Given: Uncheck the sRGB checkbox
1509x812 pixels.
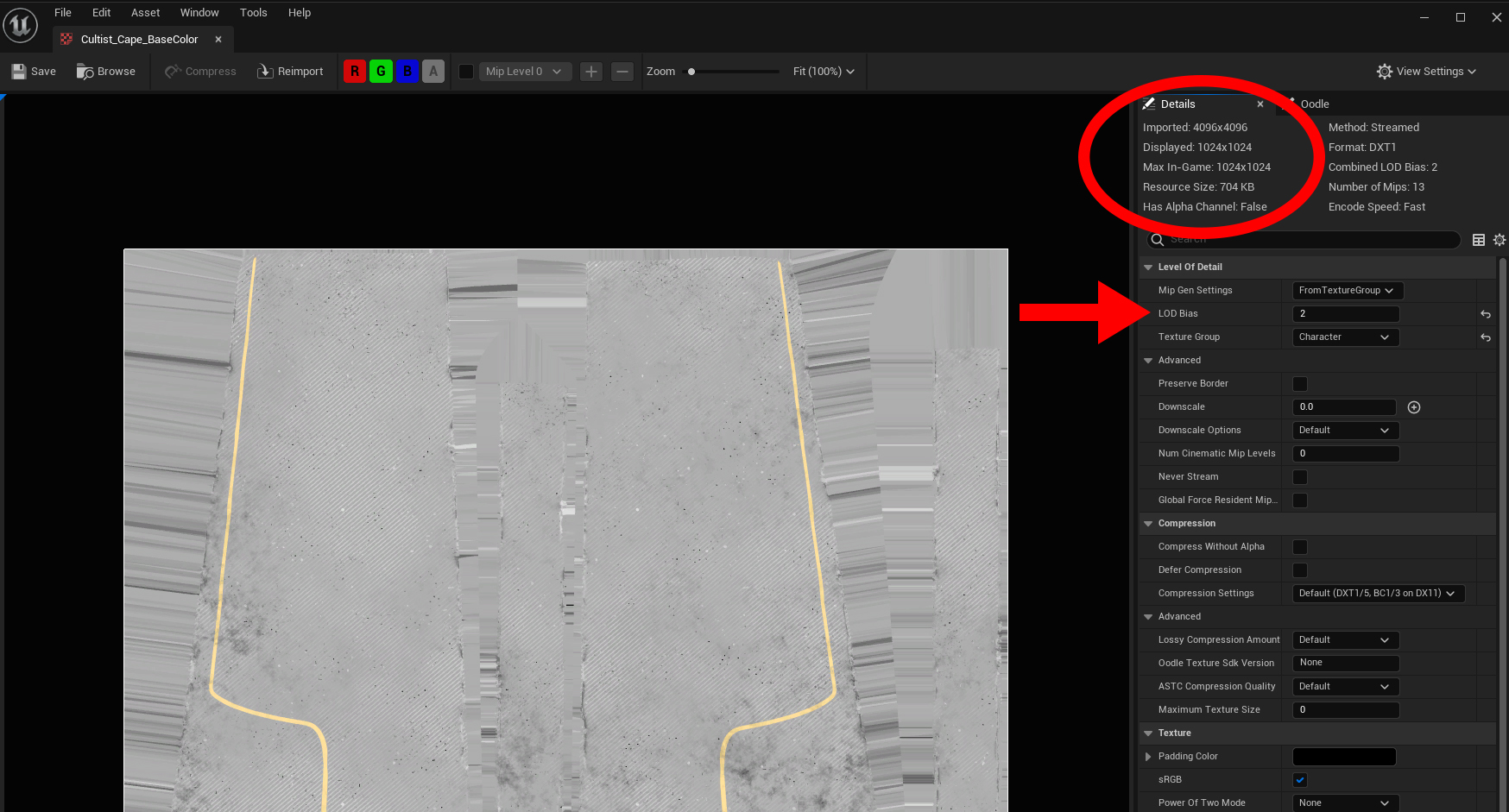Looking at the screenshot, I should point(1300,780).
